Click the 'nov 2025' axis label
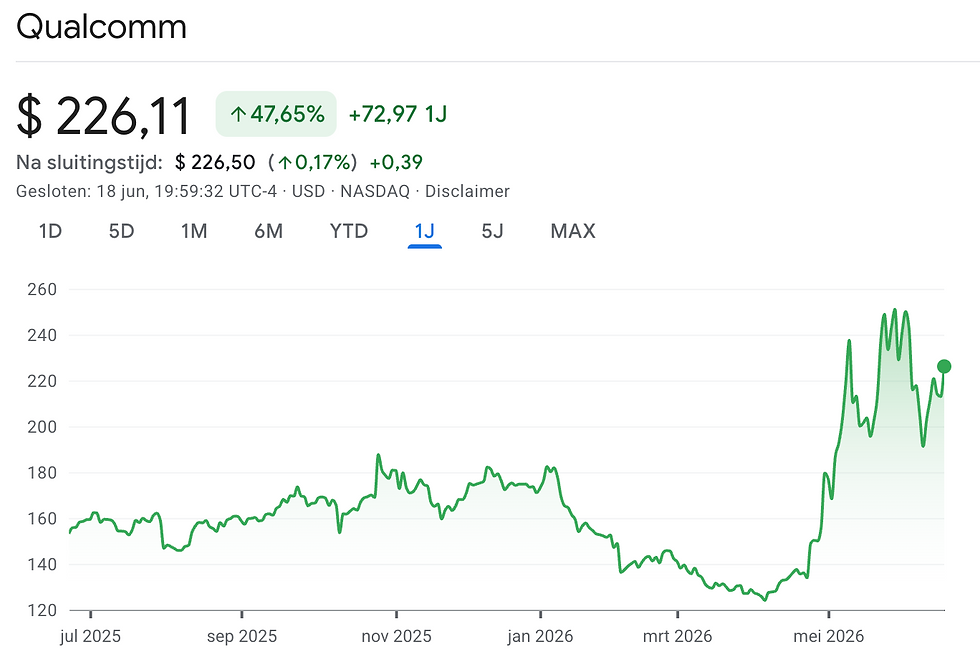Viewport: 980px width, 662px height. click(396, 636)
